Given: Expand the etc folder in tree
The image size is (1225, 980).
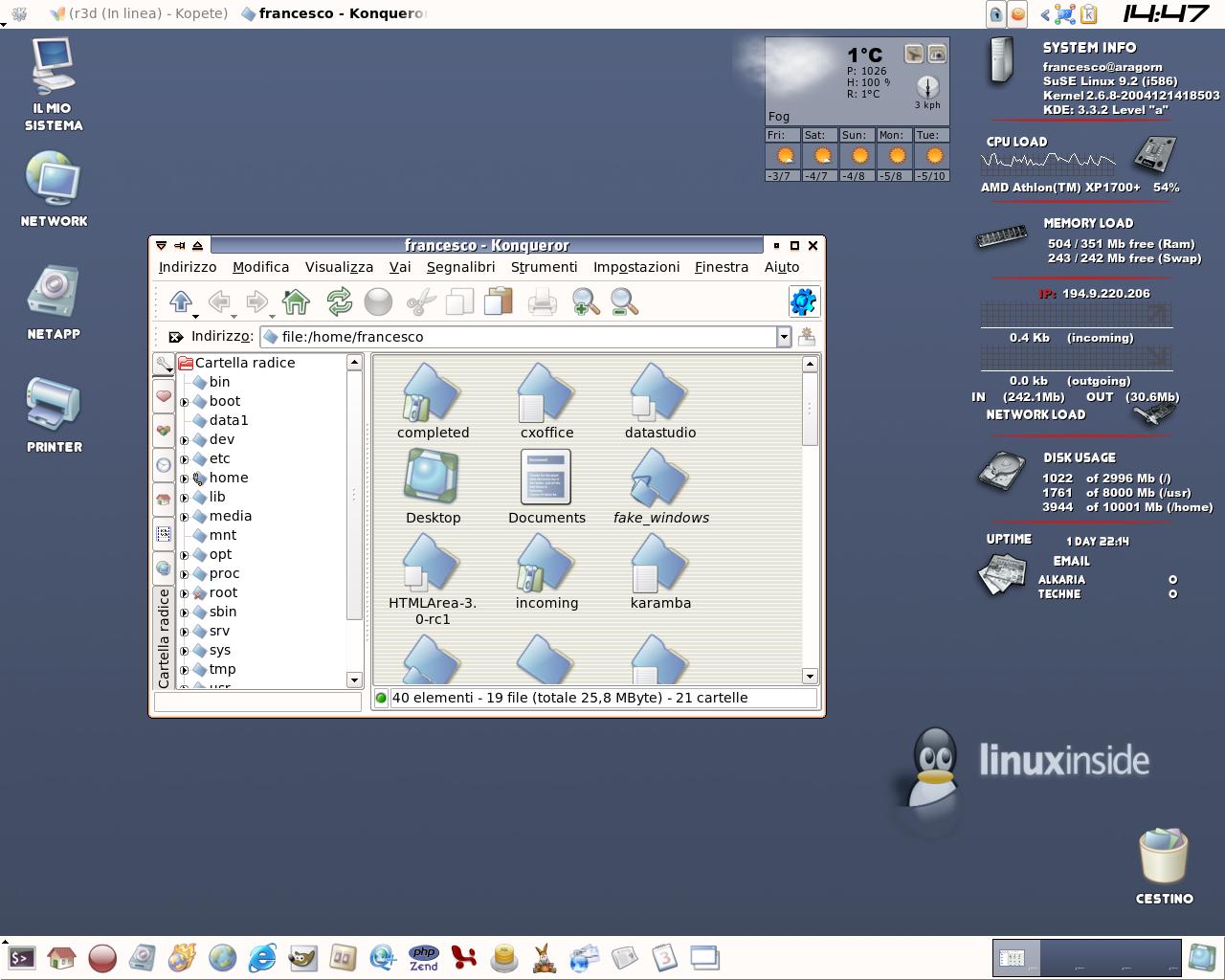Looking at the screenshot, I should click(185, 459).
